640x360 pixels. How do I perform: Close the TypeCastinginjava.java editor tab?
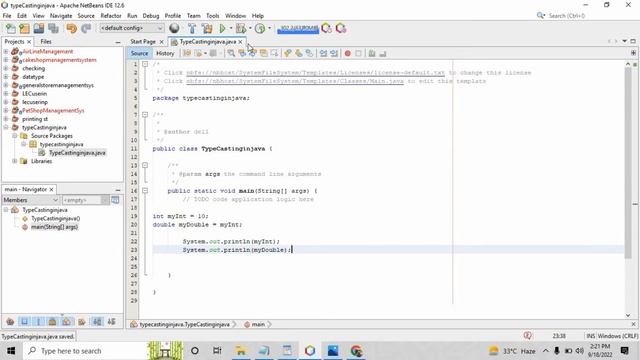tap(240, 42)
